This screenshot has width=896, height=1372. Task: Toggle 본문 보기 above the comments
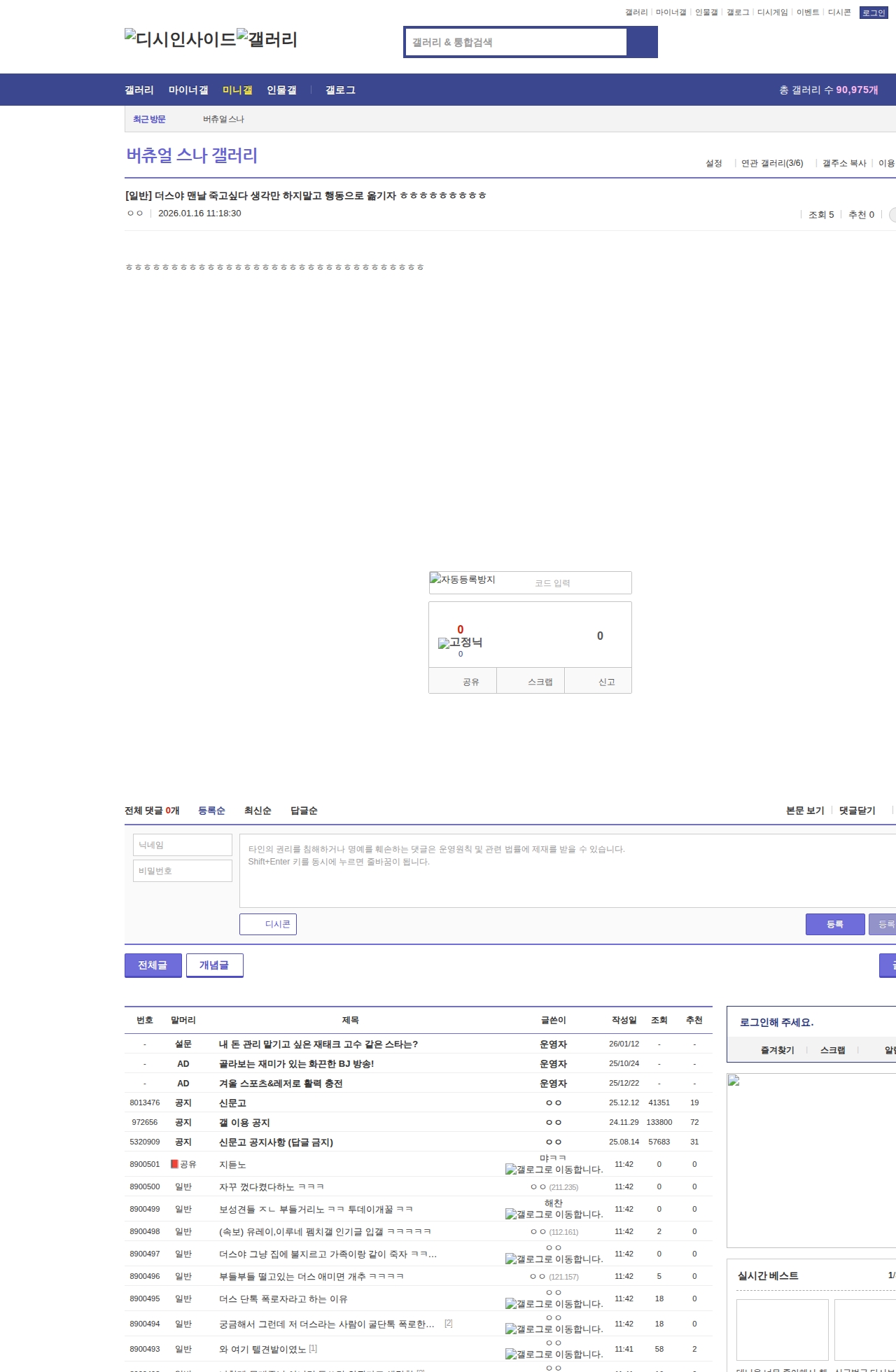805,811
